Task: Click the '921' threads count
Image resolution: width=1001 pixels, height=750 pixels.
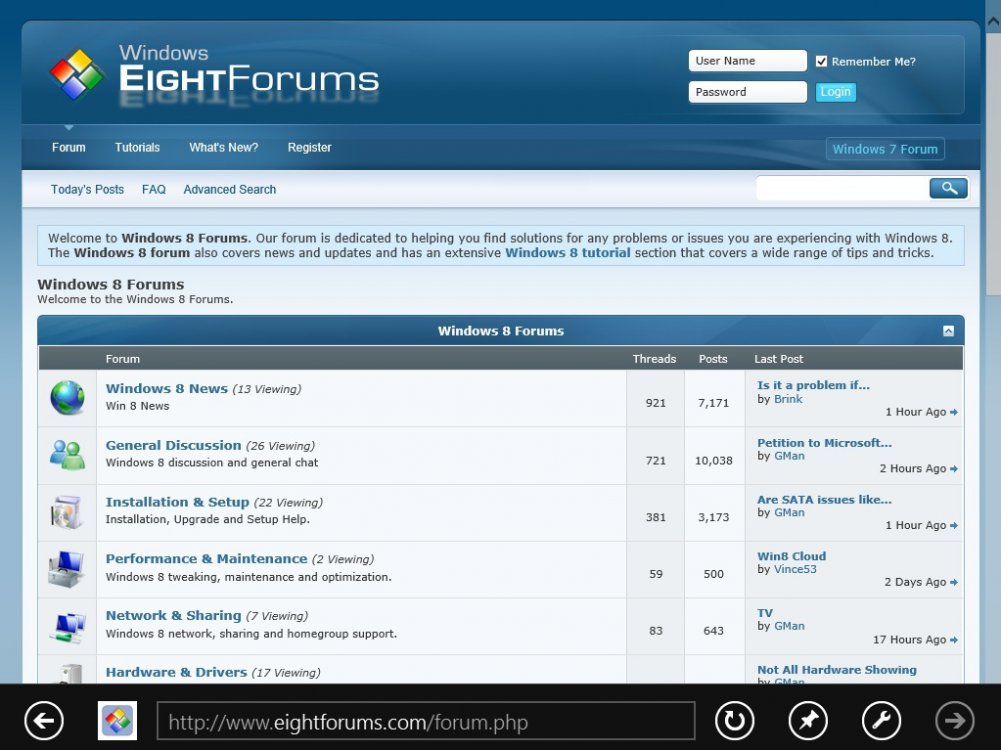Action: click(x=656, y=403)
